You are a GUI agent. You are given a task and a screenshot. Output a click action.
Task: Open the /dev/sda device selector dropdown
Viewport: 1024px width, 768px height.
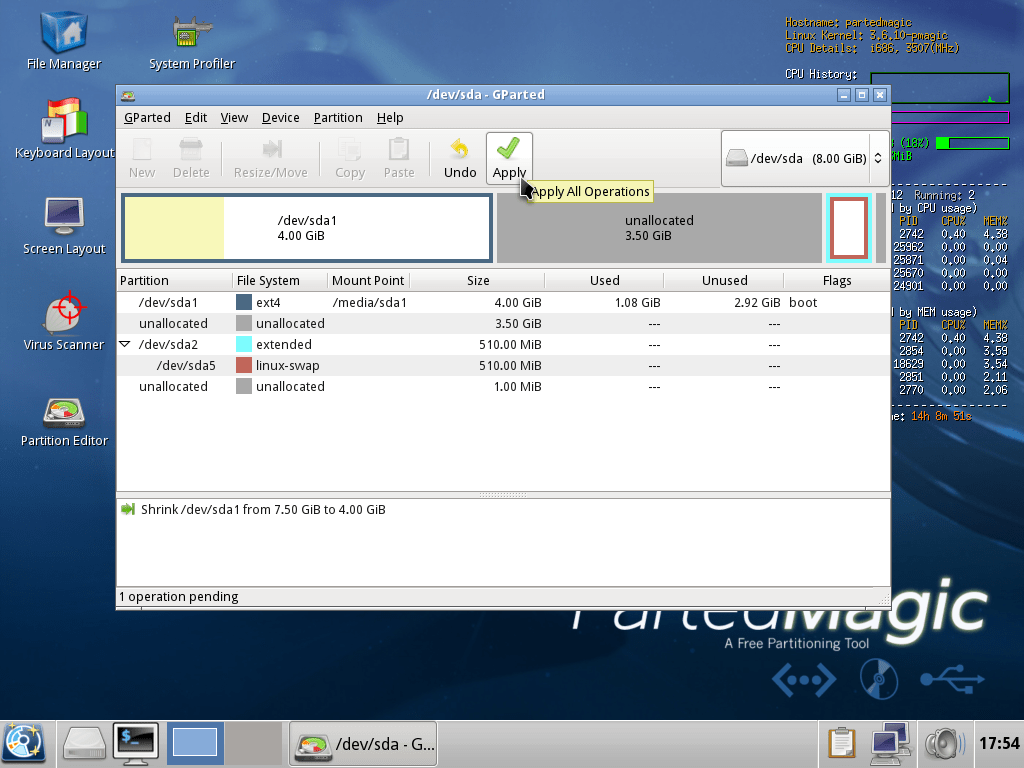coord(804,158)
